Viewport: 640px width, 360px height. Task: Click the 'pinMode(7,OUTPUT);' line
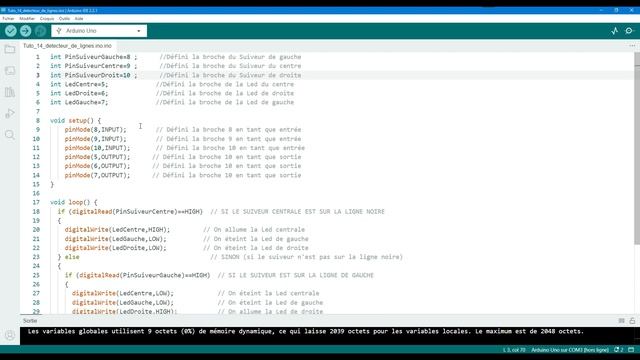point(97,175)
